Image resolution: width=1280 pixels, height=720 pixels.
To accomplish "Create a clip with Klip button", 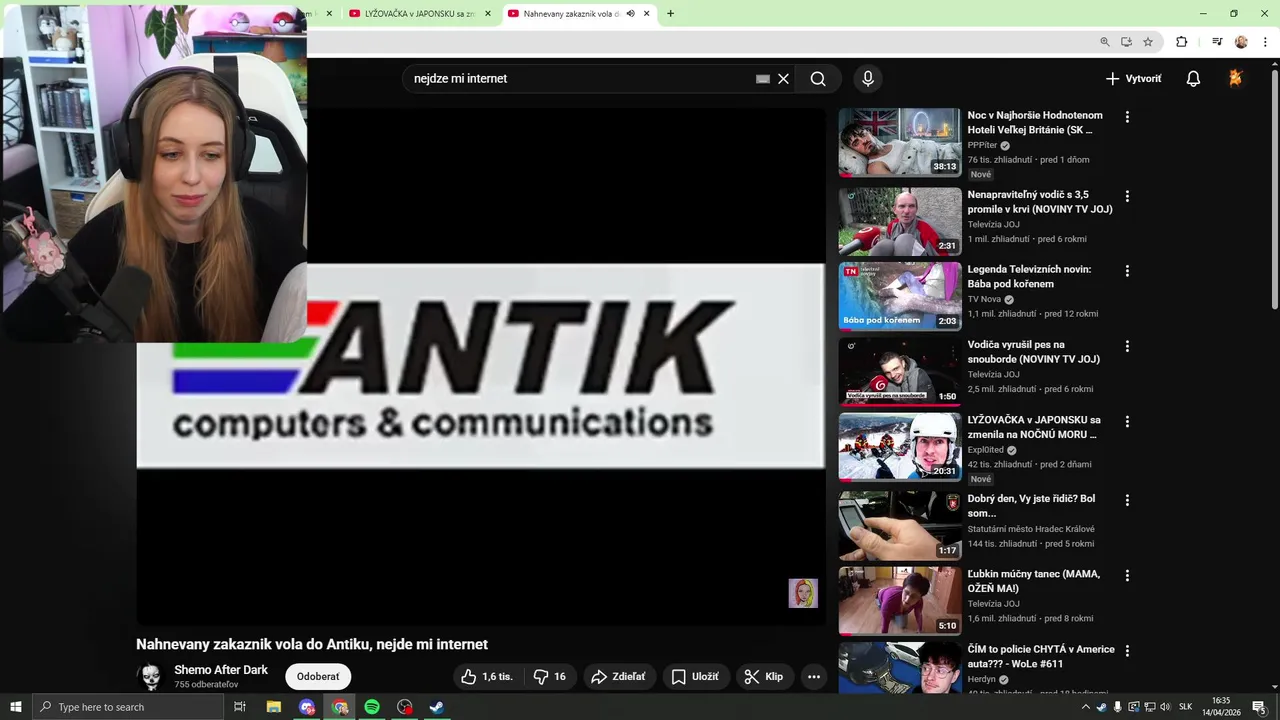I will [x=764, y=677].
